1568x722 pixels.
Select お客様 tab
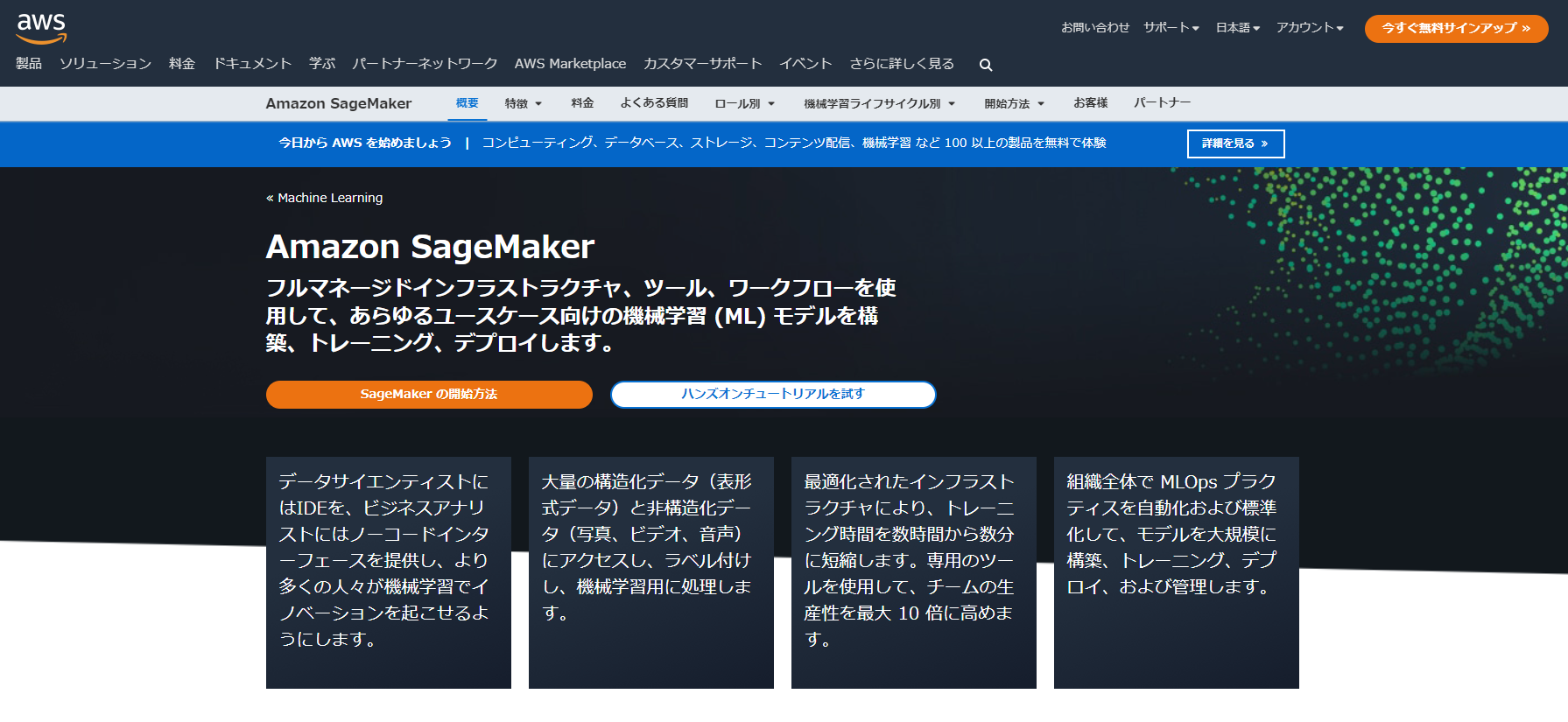pos(1091,103)
